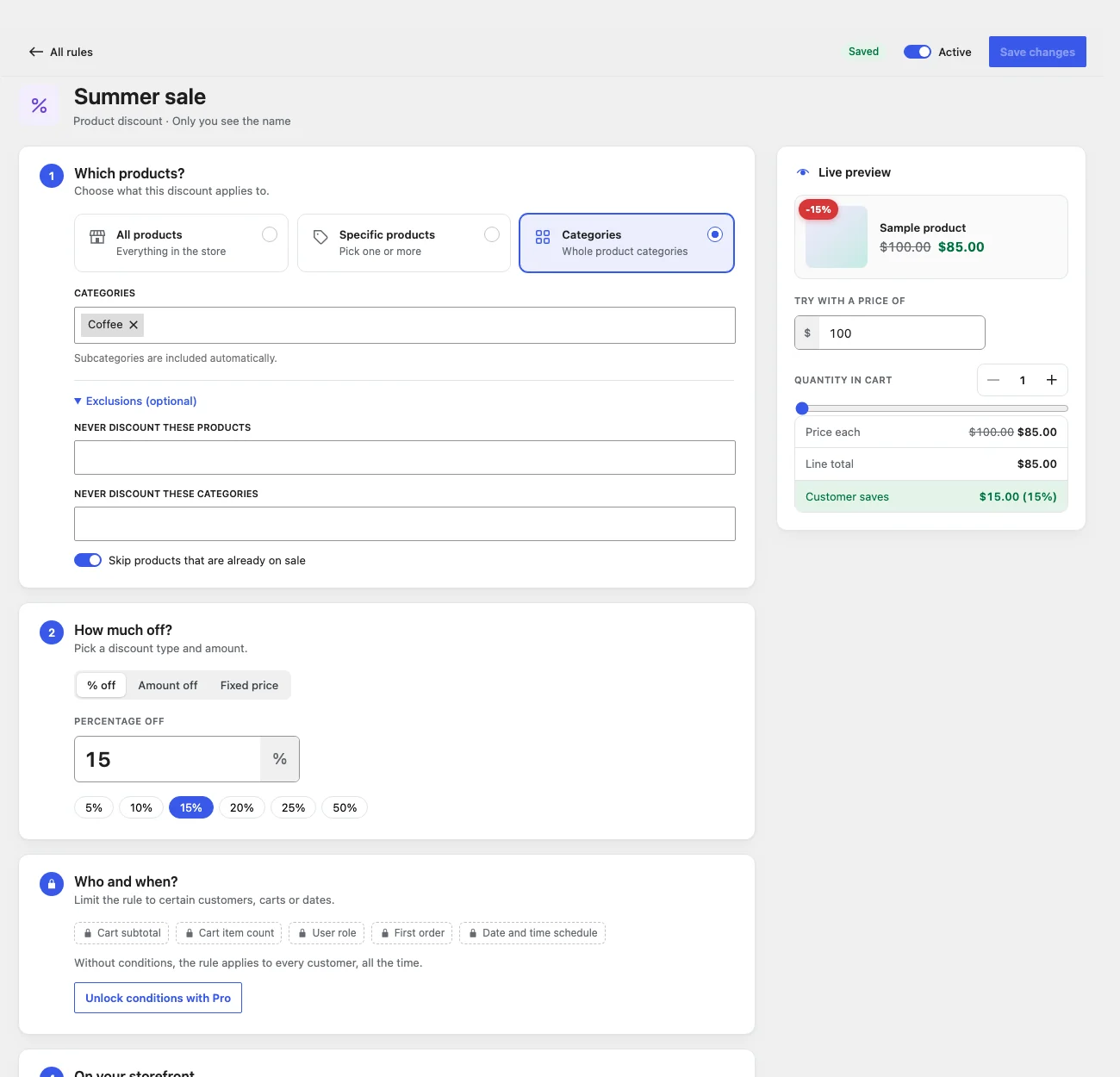This screenshot has height=1077, width=1120.
Task: Choose the 5% preset
Action: tap(94, 807)
